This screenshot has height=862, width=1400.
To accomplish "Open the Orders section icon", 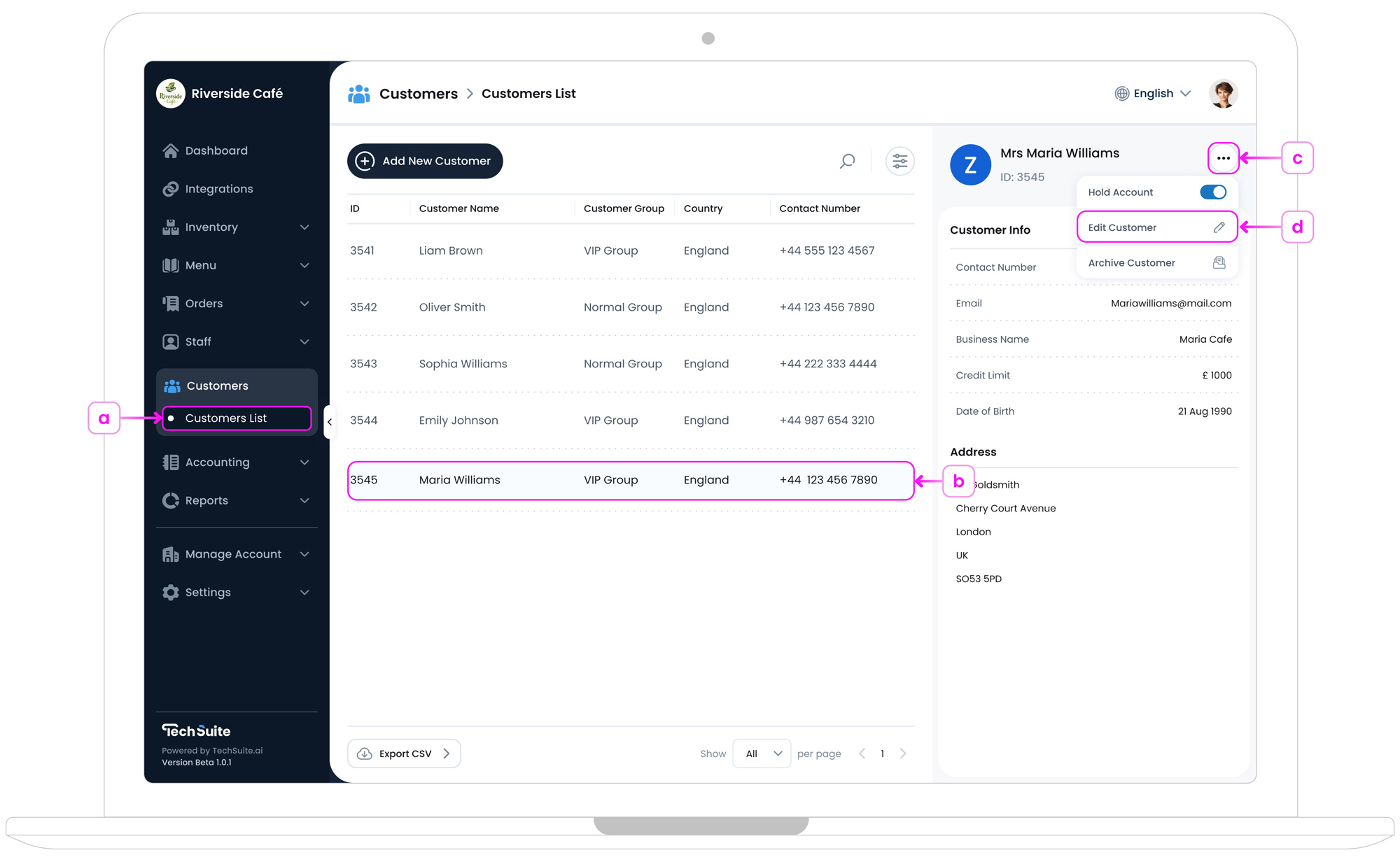I will click(170, 303).
